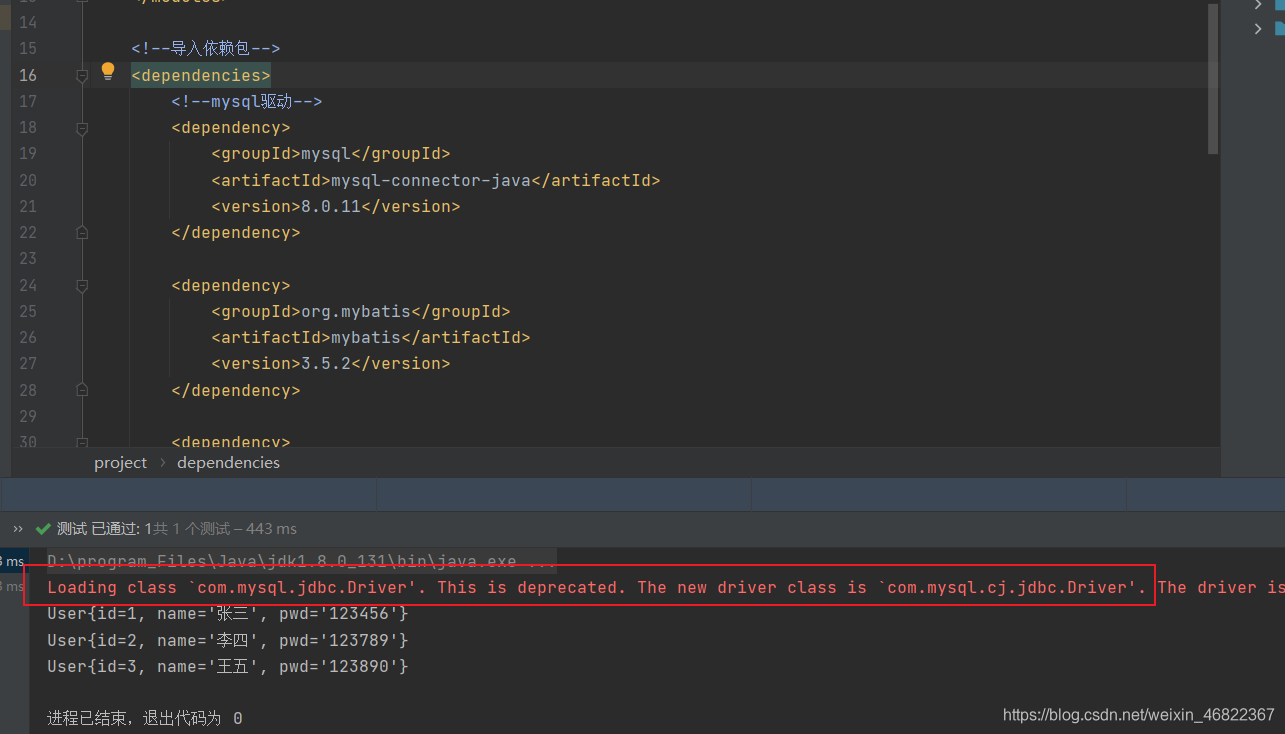
Task: Click line number 25 in gutter
Action: tap(28, 311)
